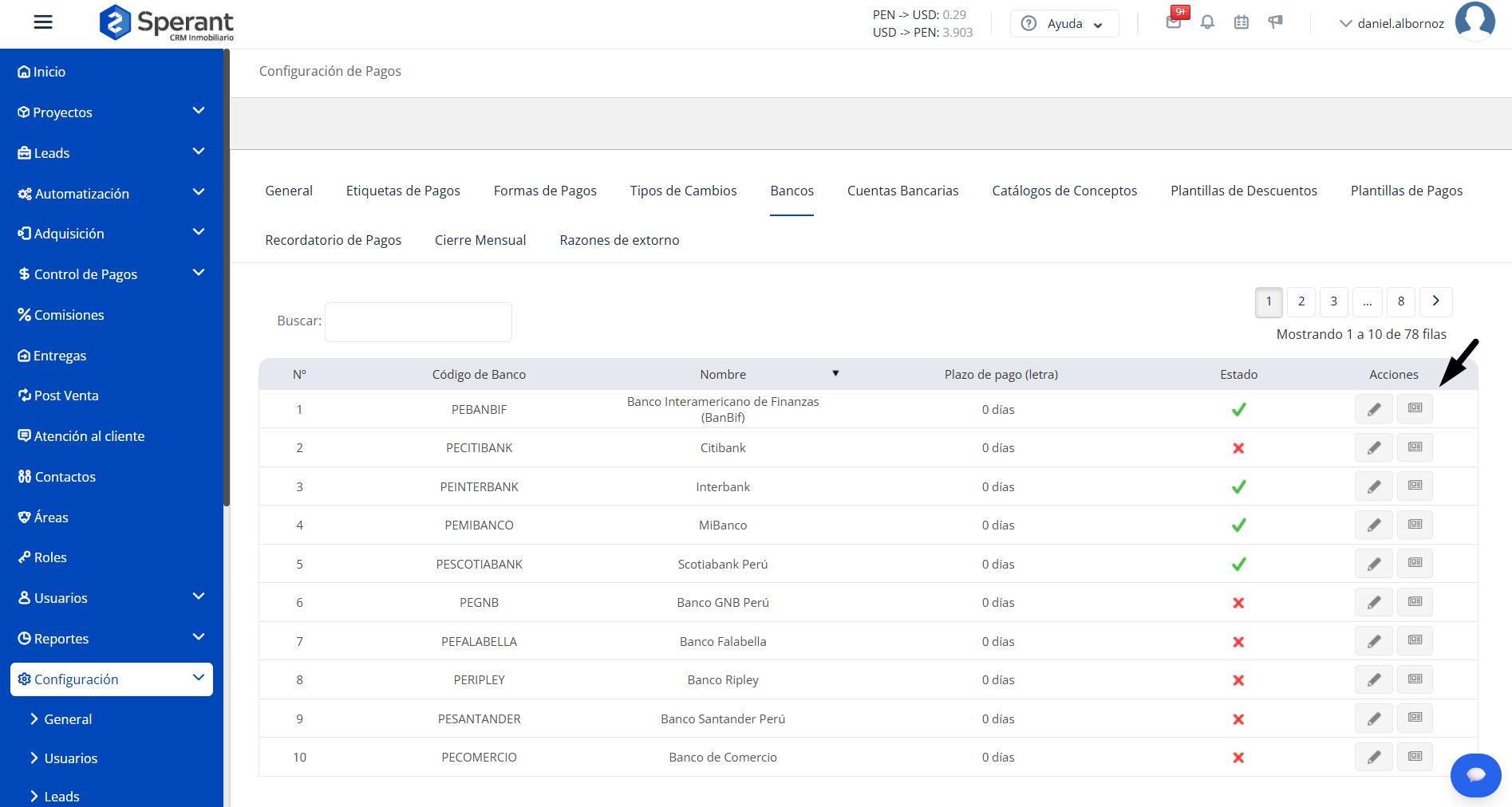Open the calendar icon in header
The height and width of the screenshot is (807, 1512).
pos(1241,22)
